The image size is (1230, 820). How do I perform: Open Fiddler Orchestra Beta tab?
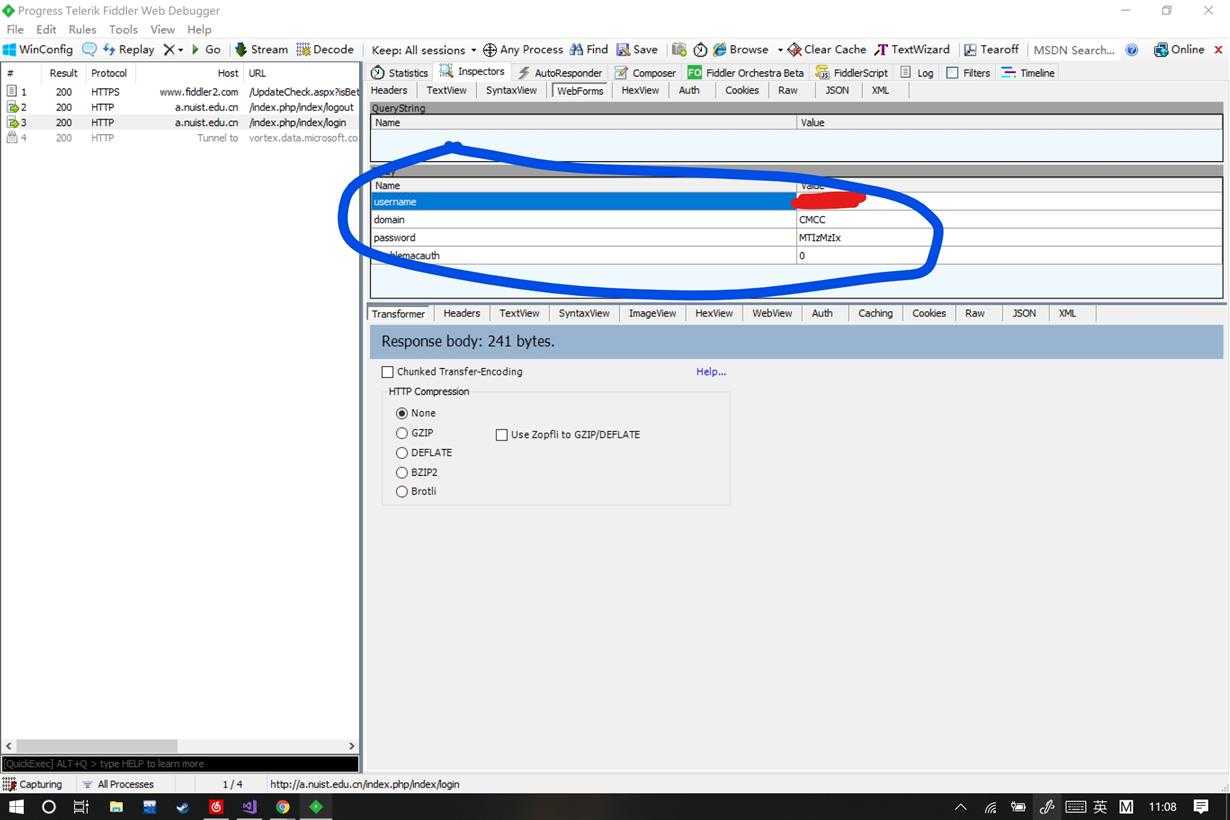click(x=746, y=73)
